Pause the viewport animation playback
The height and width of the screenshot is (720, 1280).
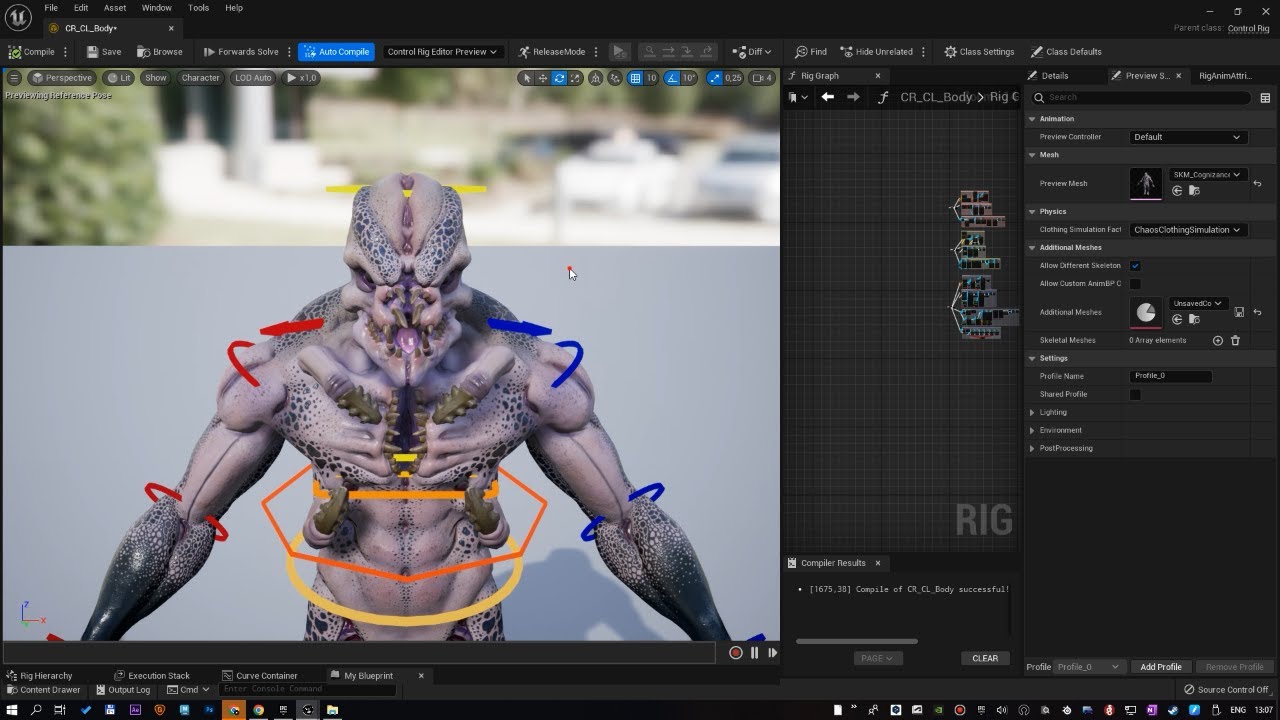click(x=754, y=653)
